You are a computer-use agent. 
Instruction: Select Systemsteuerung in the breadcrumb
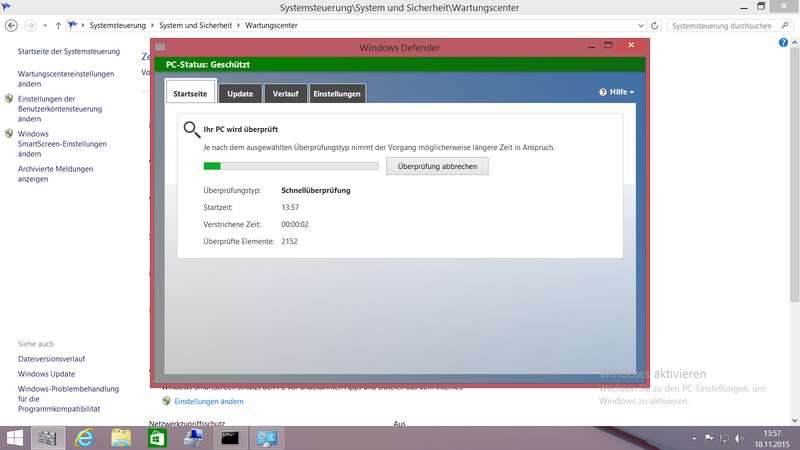click(117, 26)
